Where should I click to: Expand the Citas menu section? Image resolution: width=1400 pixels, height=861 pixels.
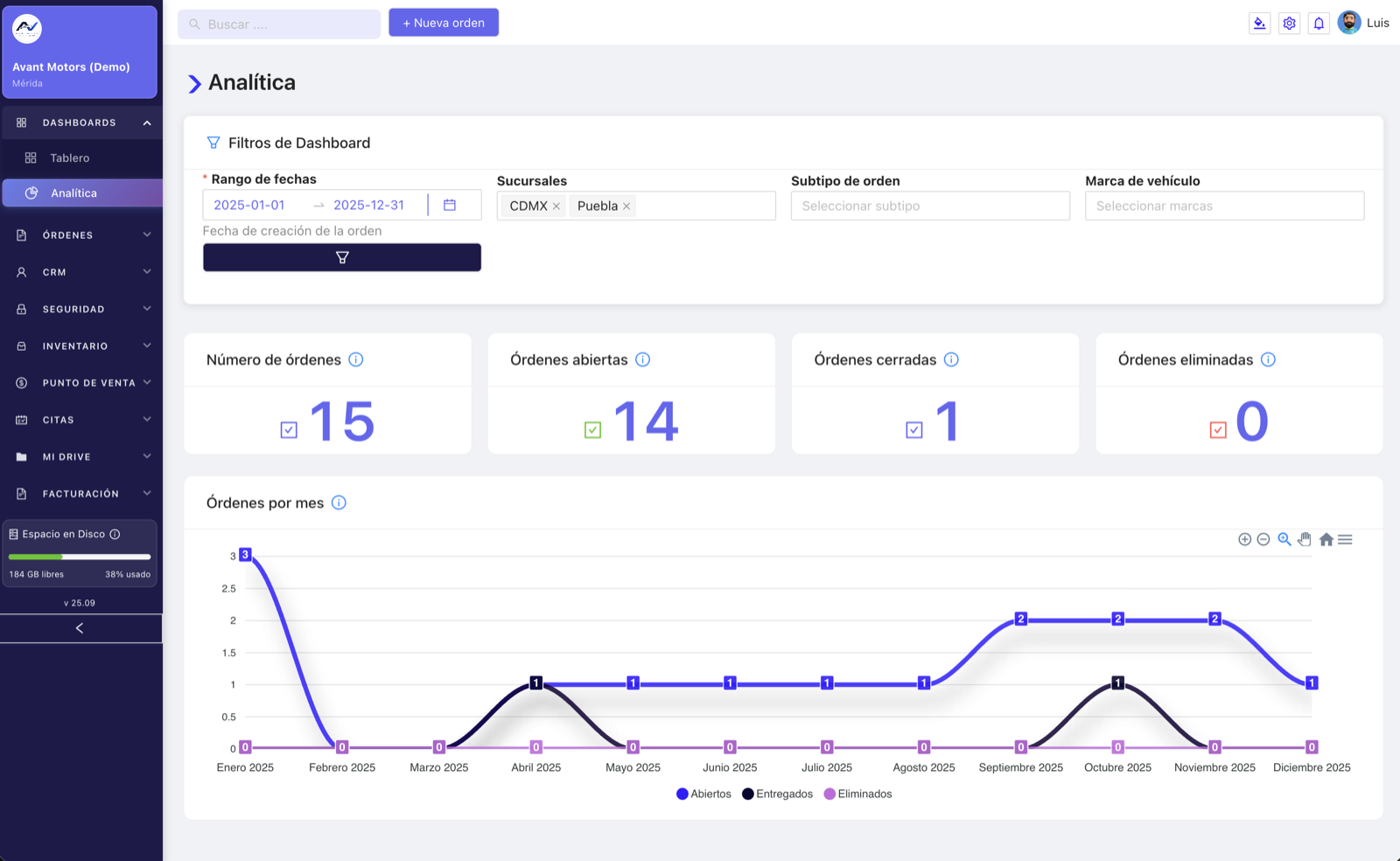[81, 419]
